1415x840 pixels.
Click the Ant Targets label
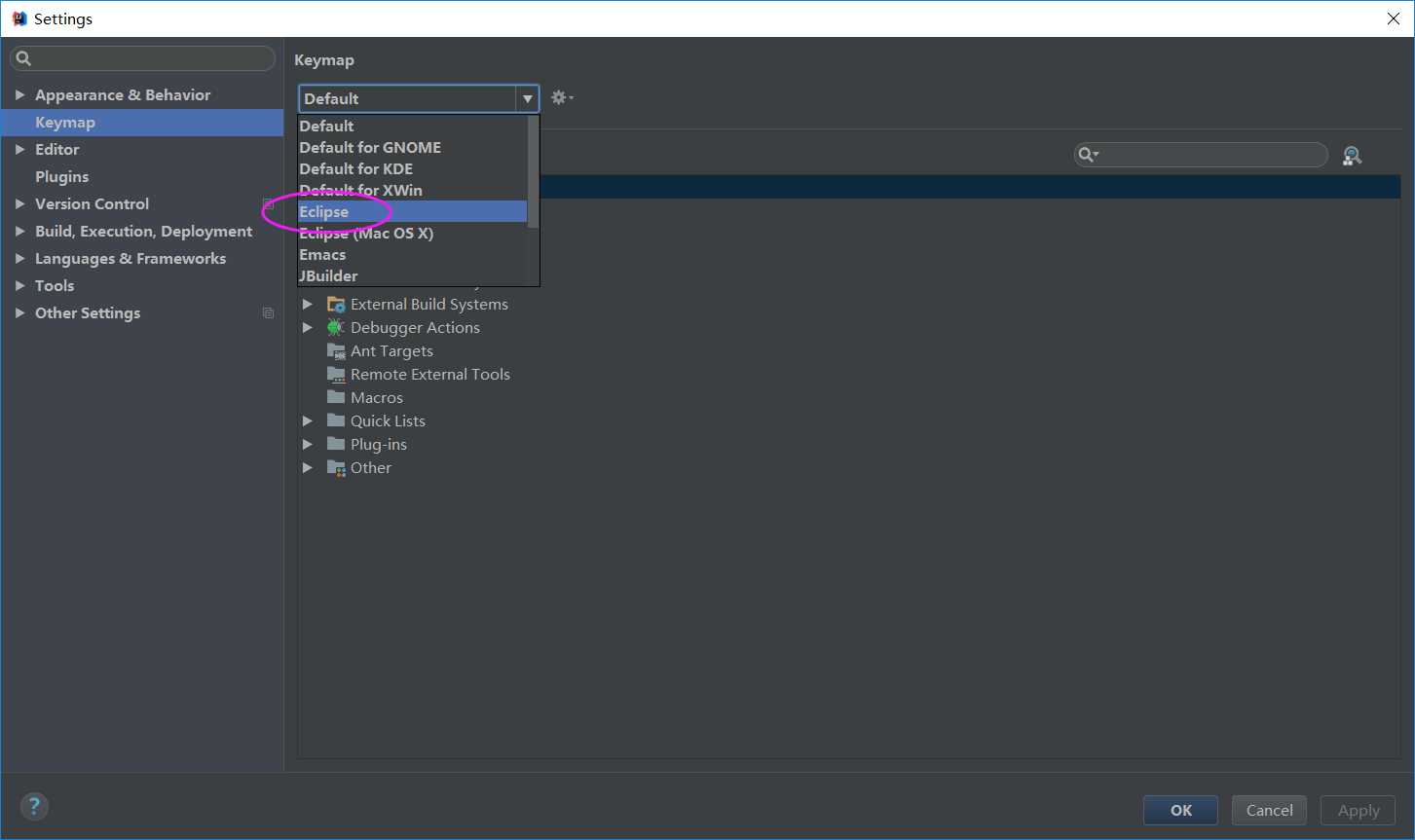(391, 351)
